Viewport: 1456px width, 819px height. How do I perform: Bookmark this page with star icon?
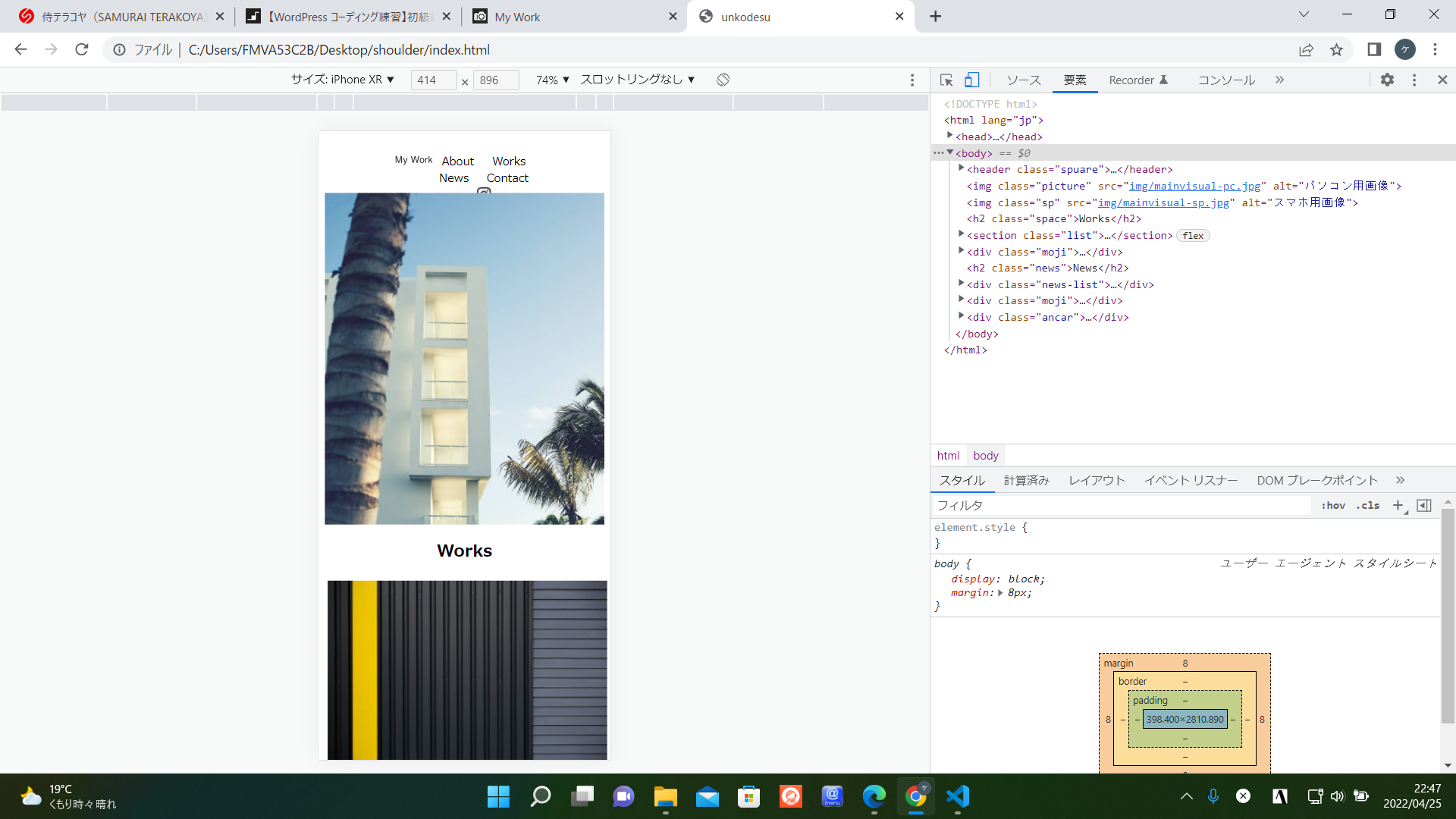1336,50
